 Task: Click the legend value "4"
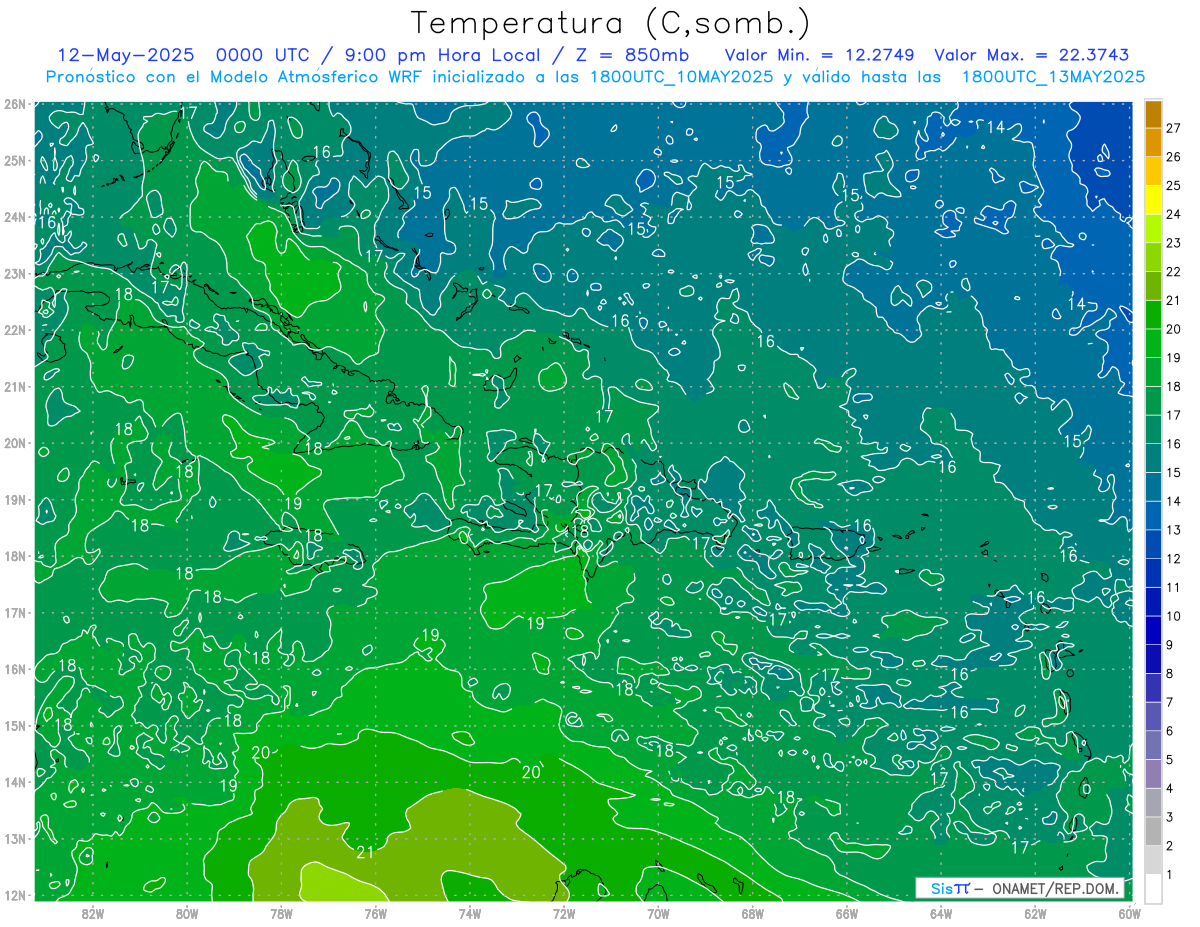point(1170,788)
